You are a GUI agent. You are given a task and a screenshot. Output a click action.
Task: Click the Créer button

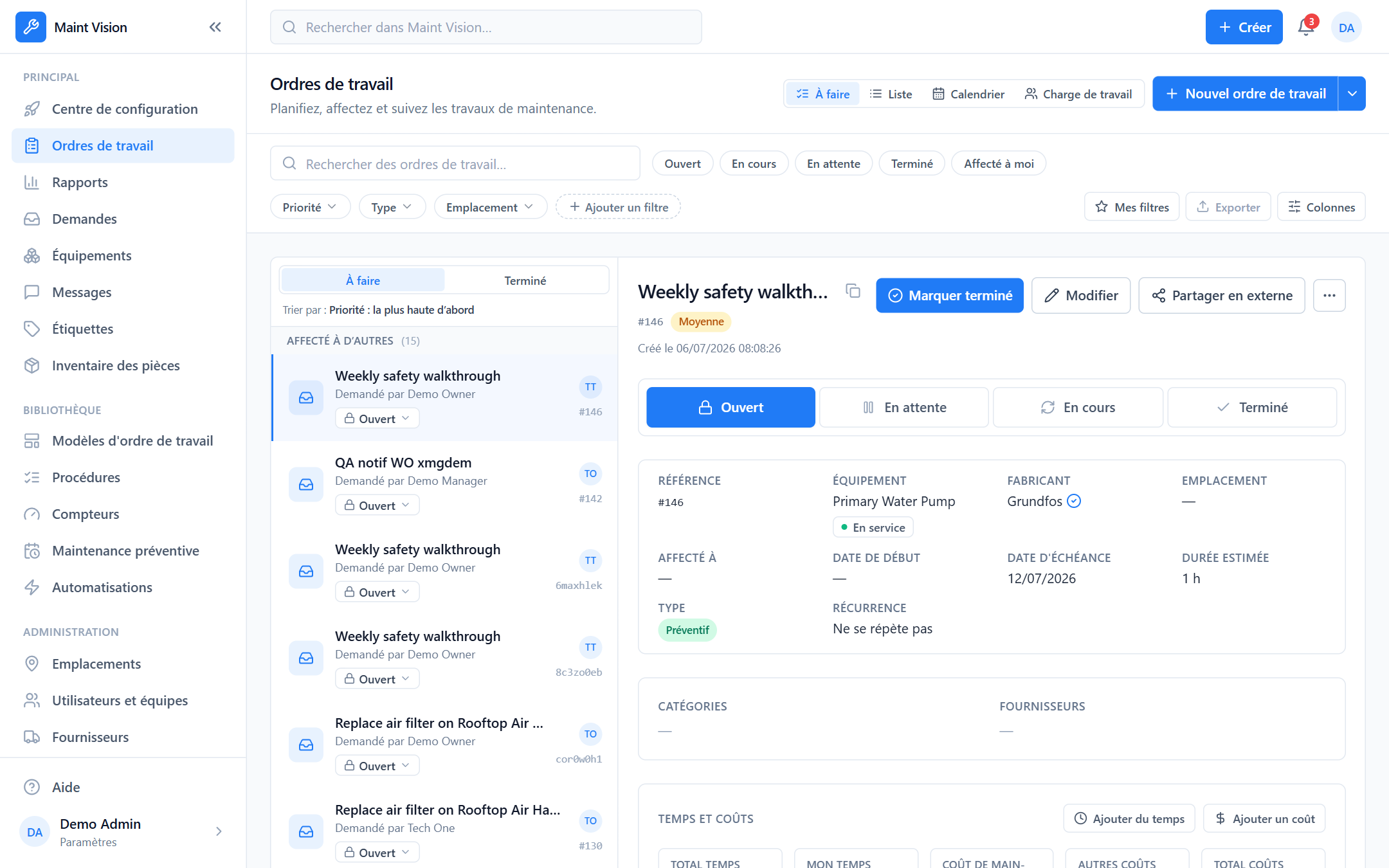click(1244, 27)
